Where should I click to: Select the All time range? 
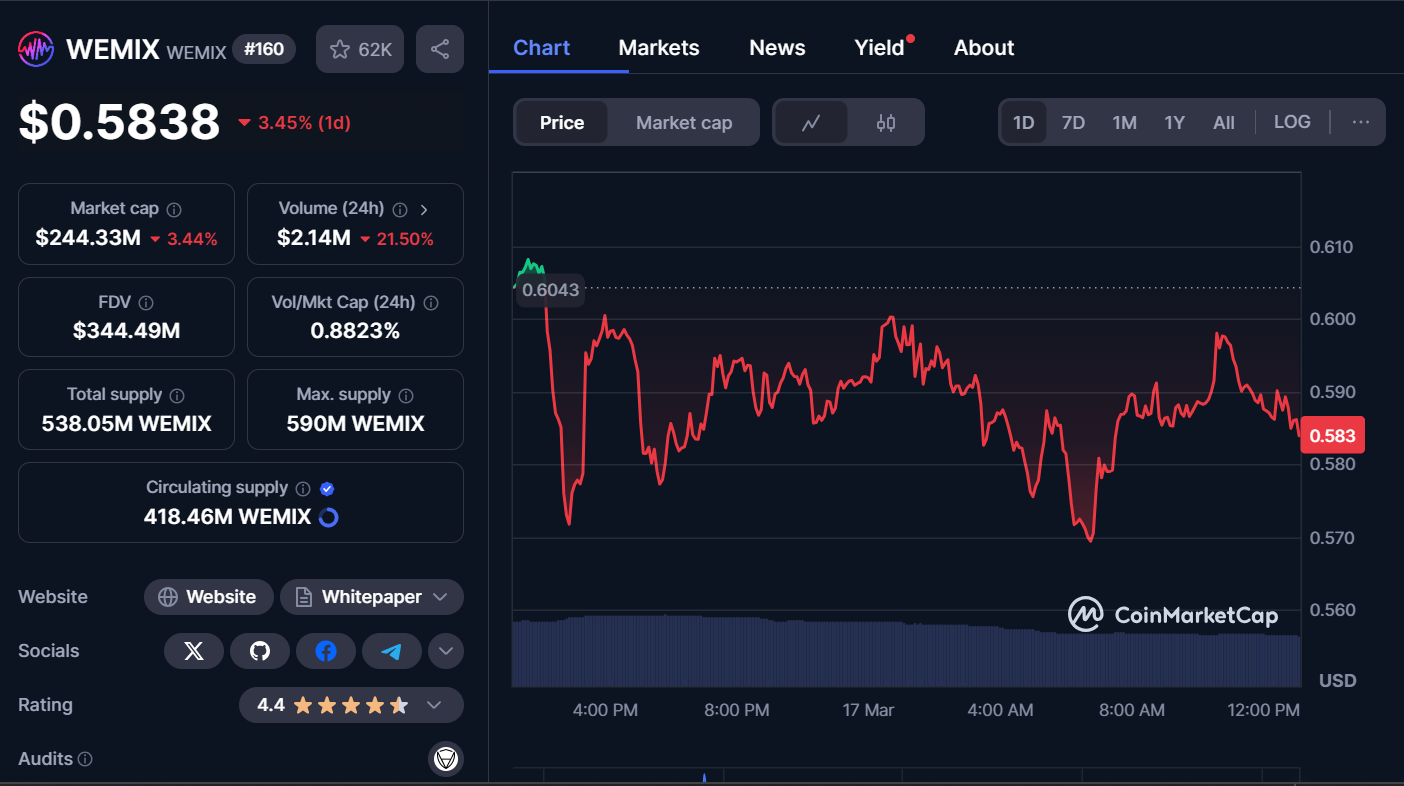[1224, 122]
